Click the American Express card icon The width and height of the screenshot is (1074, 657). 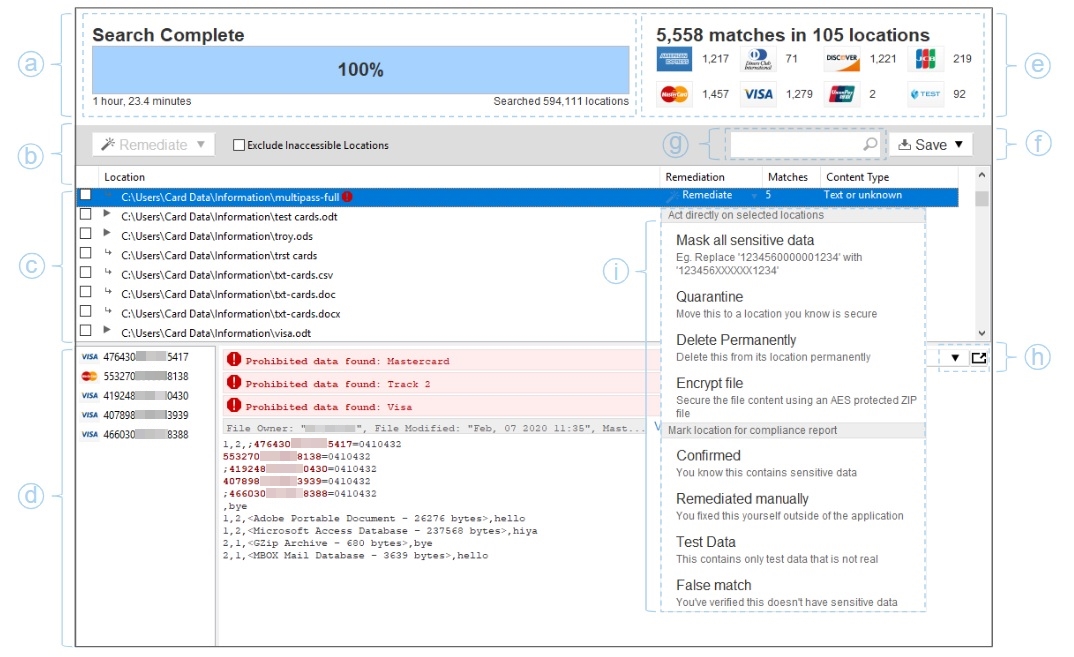click(x=674, y=59)
